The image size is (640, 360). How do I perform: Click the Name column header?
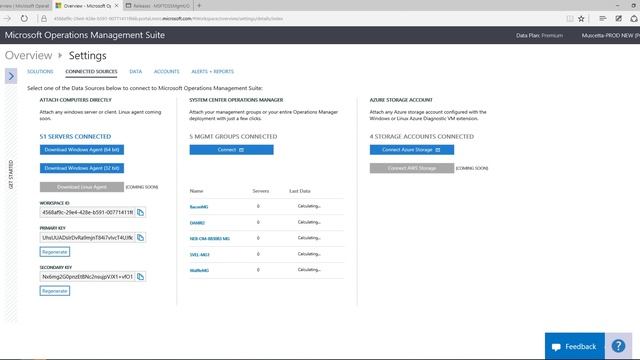coord(196,191)
